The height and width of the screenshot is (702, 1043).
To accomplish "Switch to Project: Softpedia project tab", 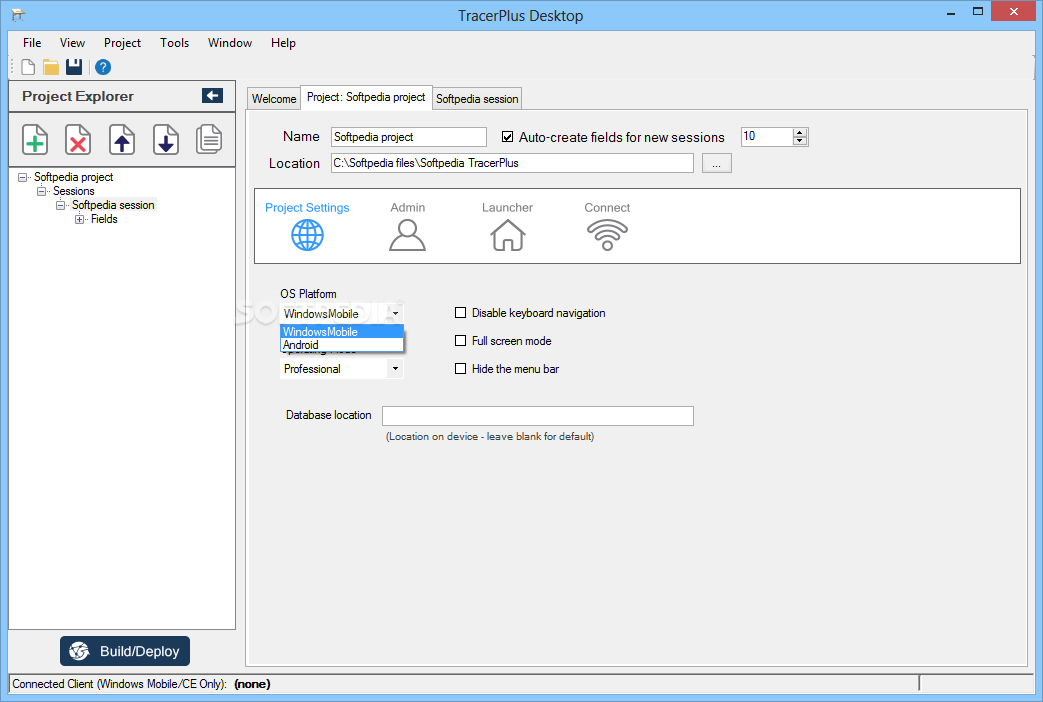I will tap(366, 97).
